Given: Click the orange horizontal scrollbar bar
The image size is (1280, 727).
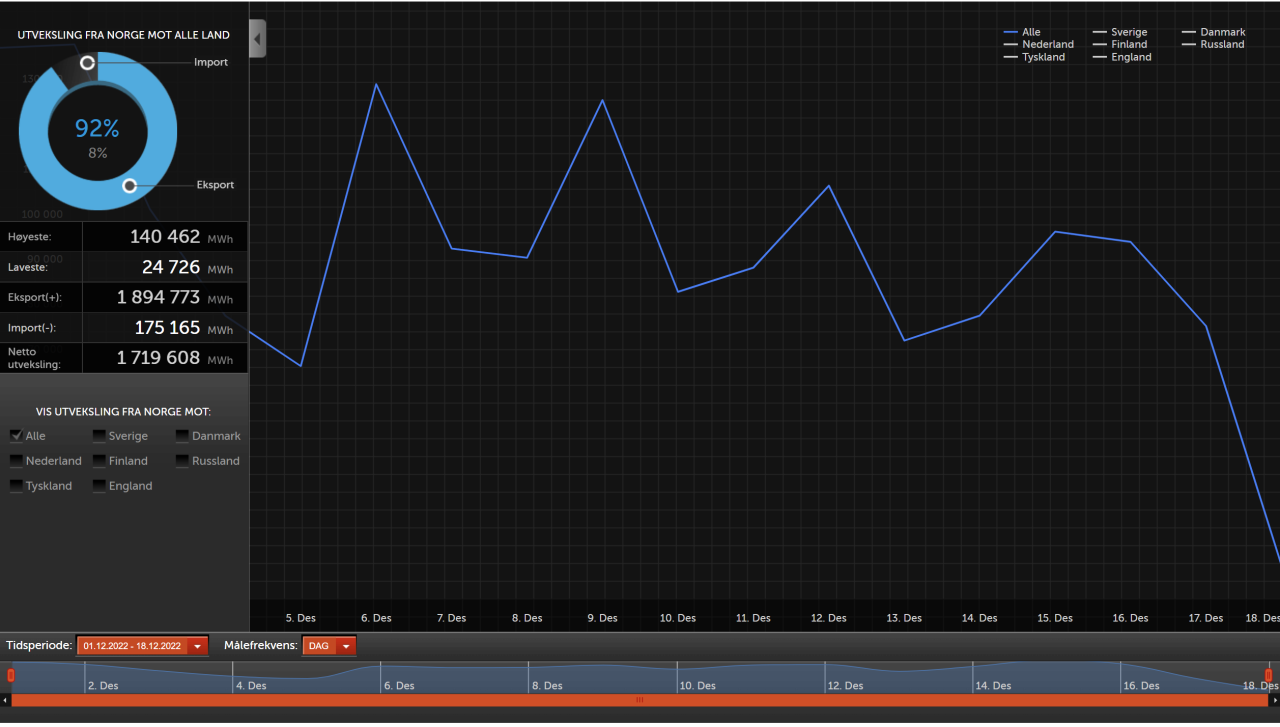Looking at the screenshot, I should pos(640,700).
